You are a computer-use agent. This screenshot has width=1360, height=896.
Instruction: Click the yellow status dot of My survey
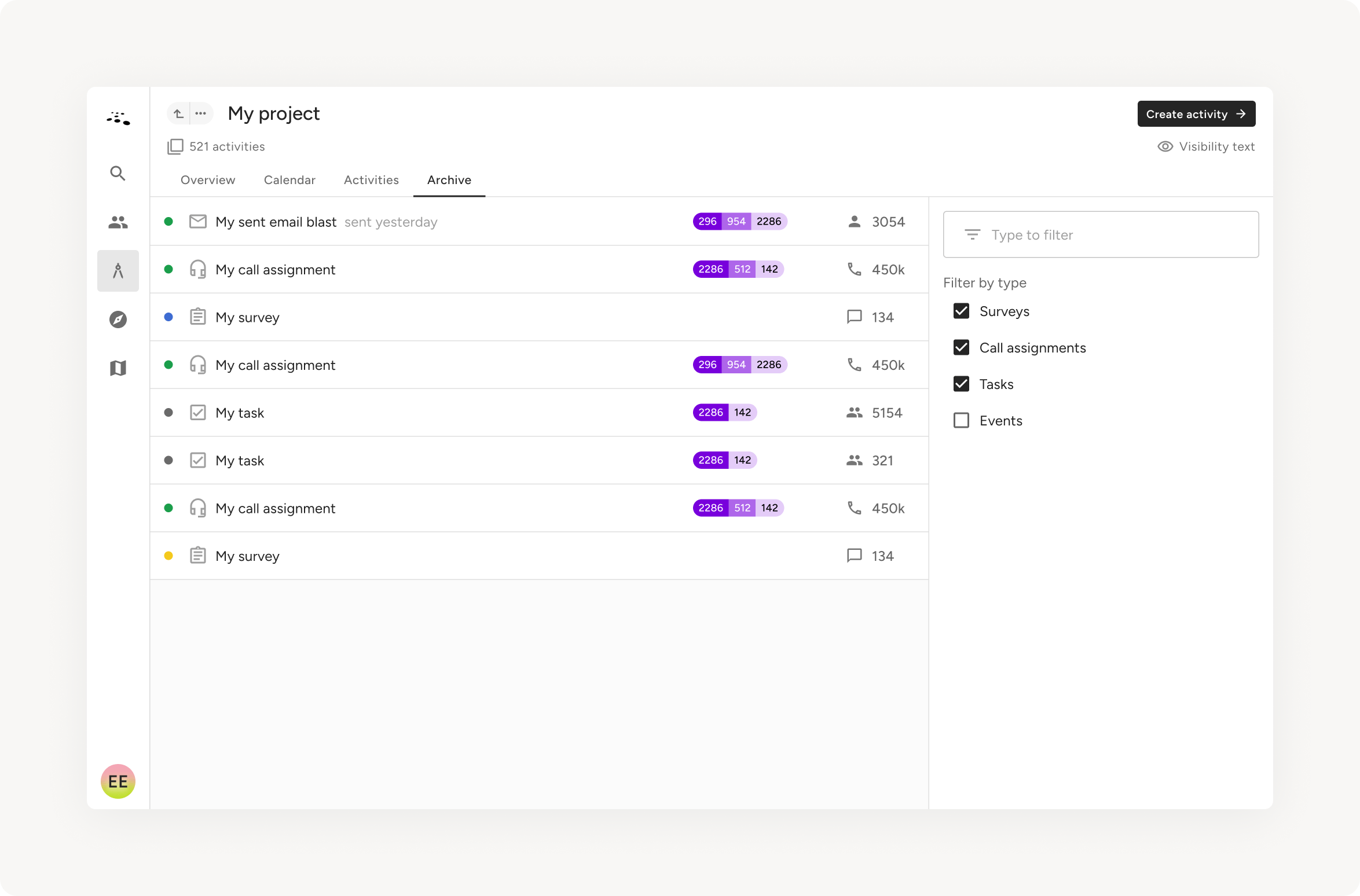[168, 556]
